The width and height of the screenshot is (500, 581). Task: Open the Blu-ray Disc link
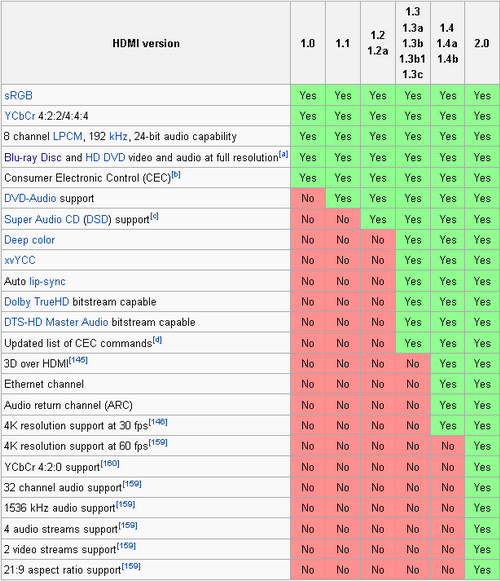point(33,157)
